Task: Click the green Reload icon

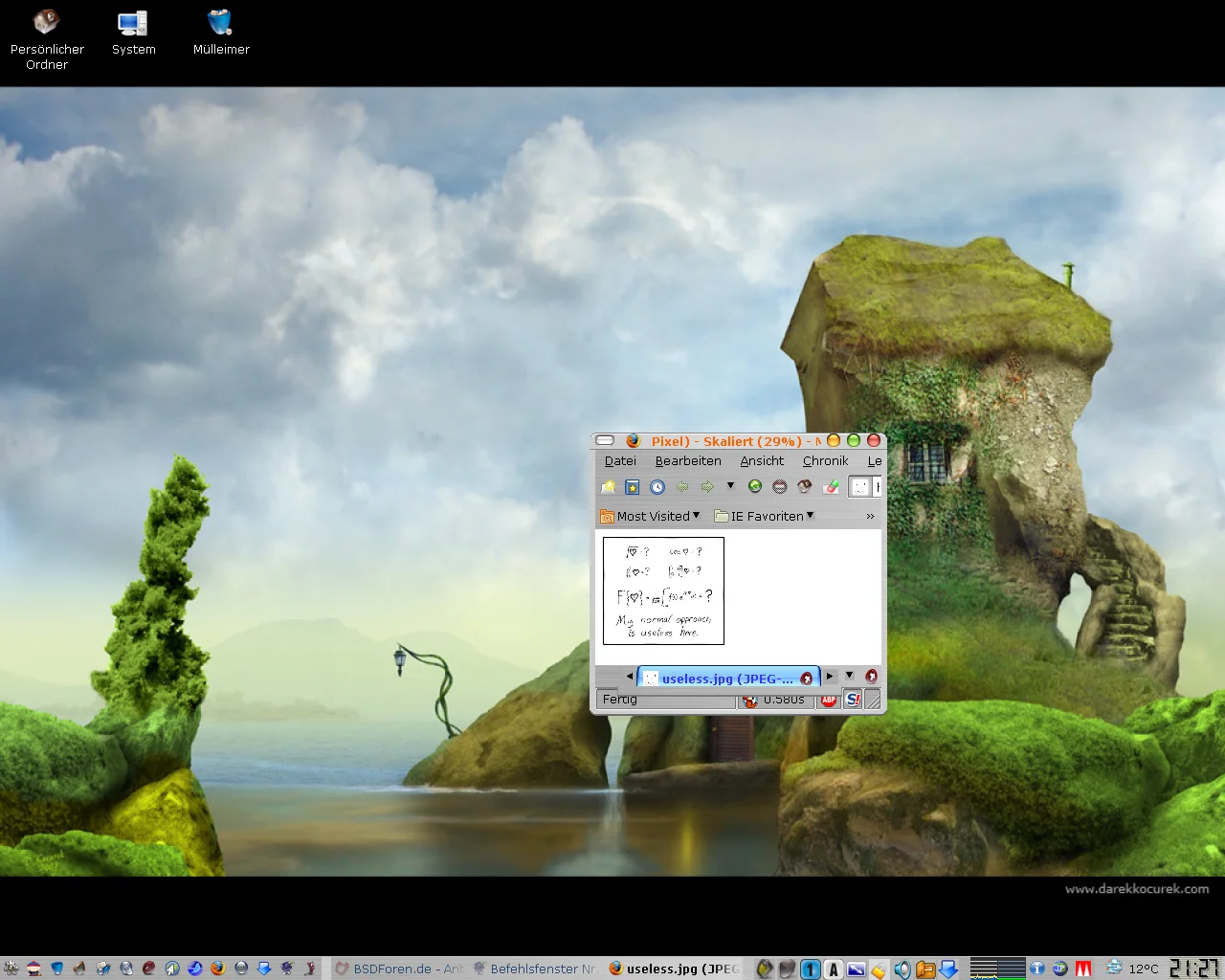Action: pos(755,487)
